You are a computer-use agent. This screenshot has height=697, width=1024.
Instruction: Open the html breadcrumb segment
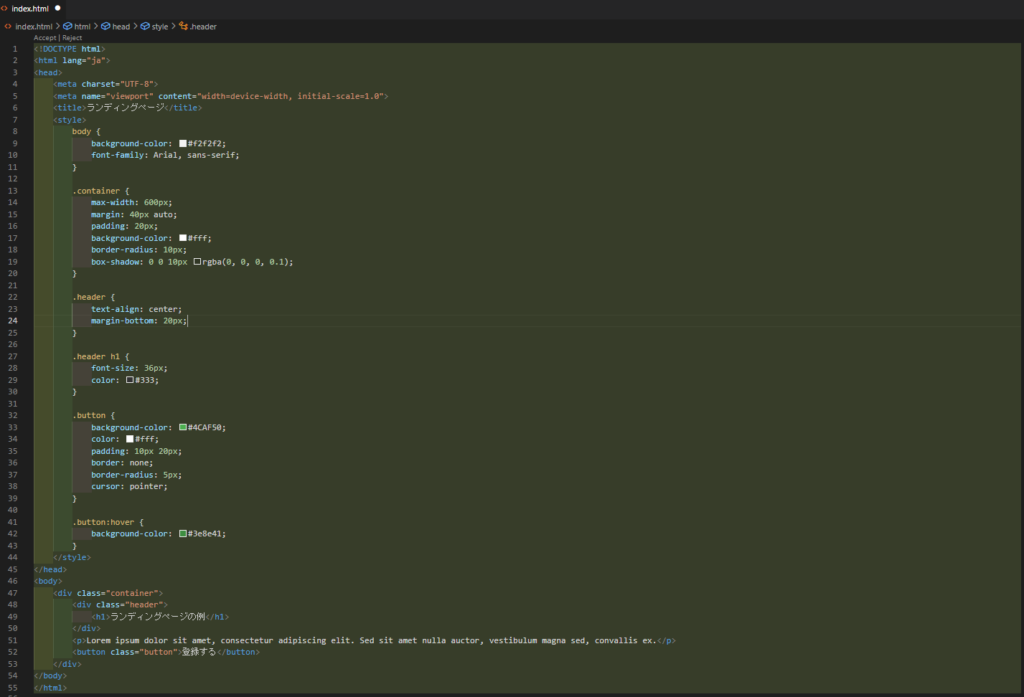pyautogui.click(x=82, y=27)
